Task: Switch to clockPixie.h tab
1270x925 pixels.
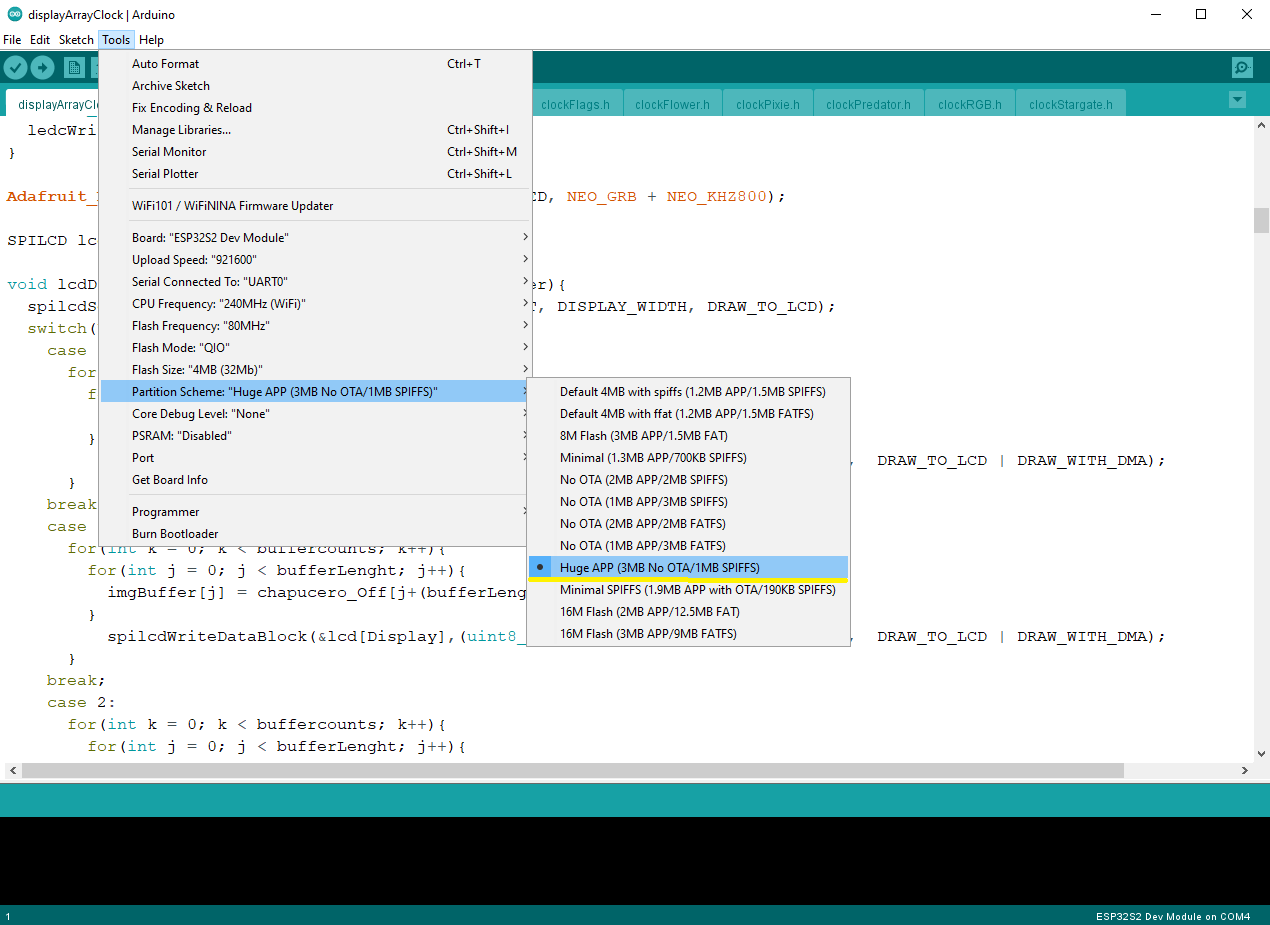Action: tap(768, 104)
